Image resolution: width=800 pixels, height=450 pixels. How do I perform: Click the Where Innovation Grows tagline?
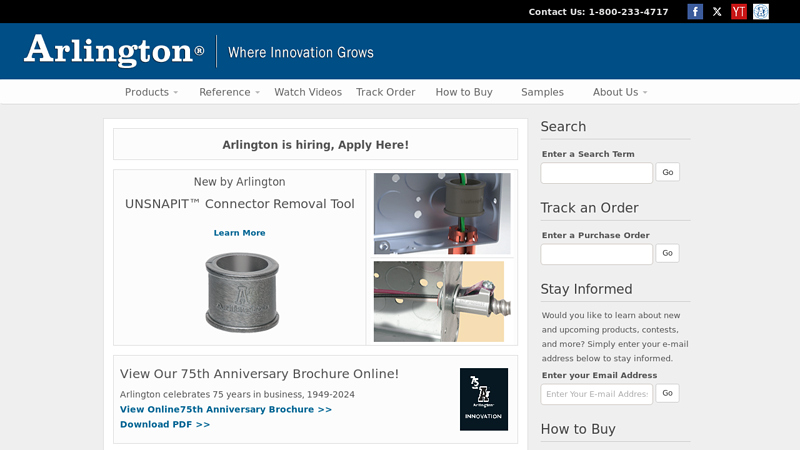tap(301, 52)
